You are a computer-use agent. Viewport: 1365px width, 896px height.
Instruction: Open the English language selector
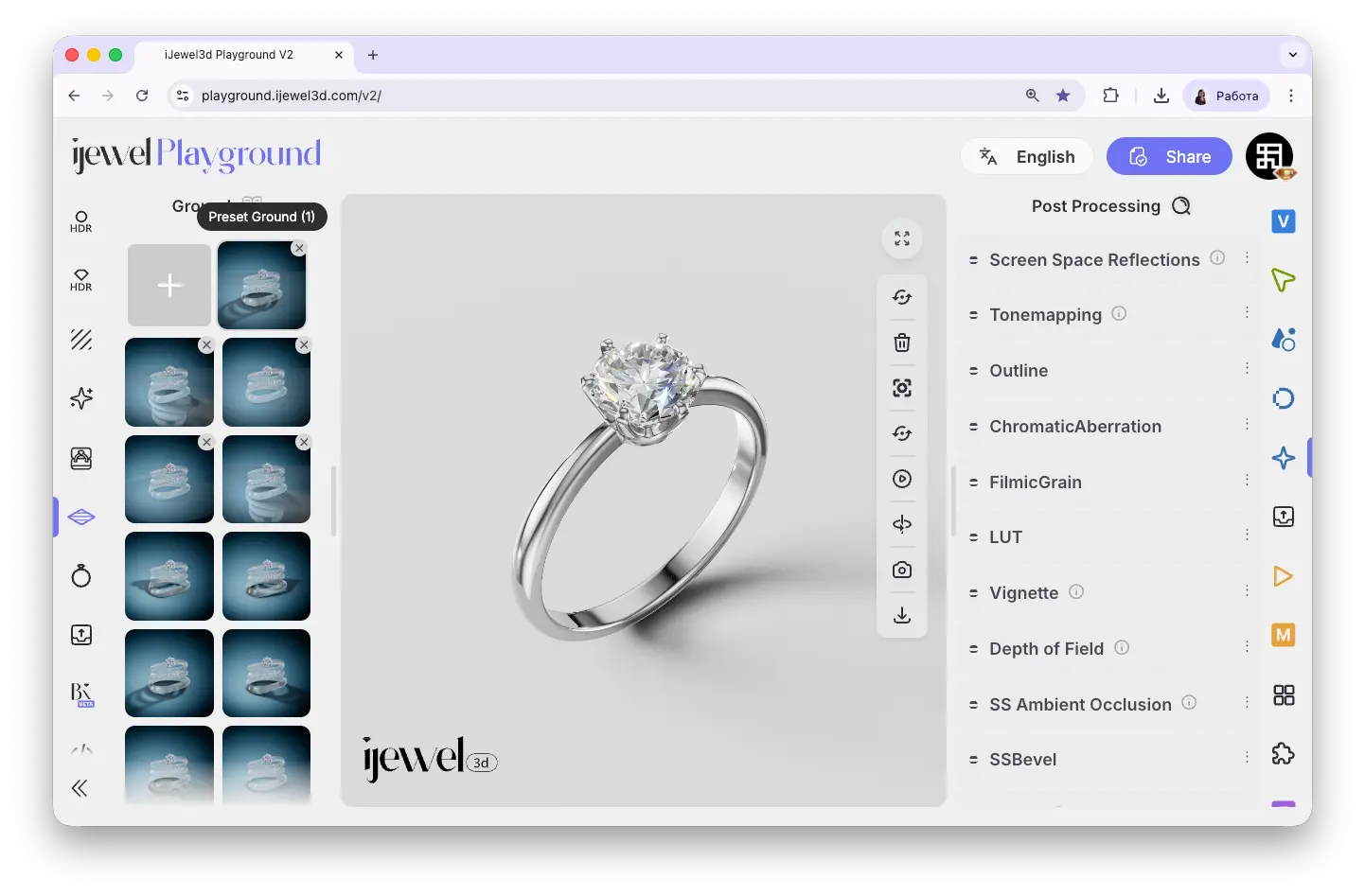pos(1027,156)
